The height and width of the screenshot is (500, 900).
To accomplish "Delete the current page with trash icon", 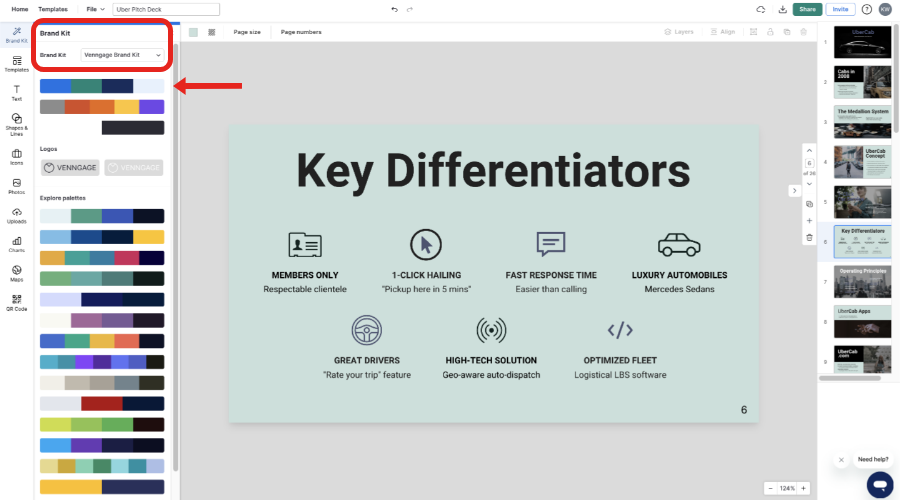I will [809, 237].
